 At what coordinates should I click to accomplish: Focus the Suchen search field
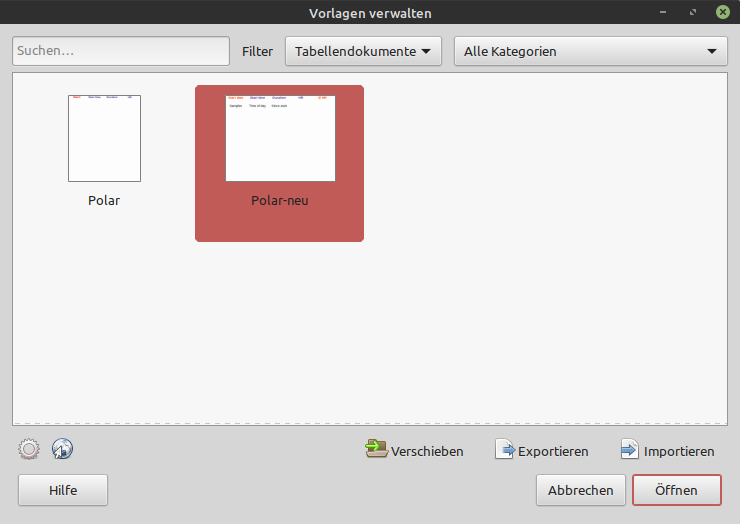pos(121,51)
